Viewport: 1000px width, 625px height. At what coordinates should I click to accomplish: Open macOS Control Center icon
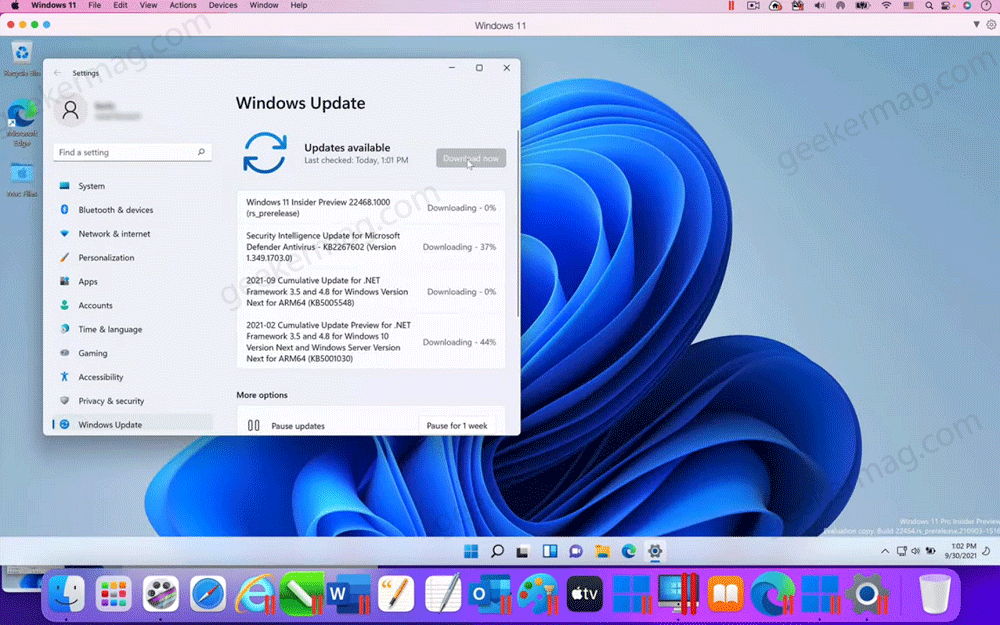(946, 6)
